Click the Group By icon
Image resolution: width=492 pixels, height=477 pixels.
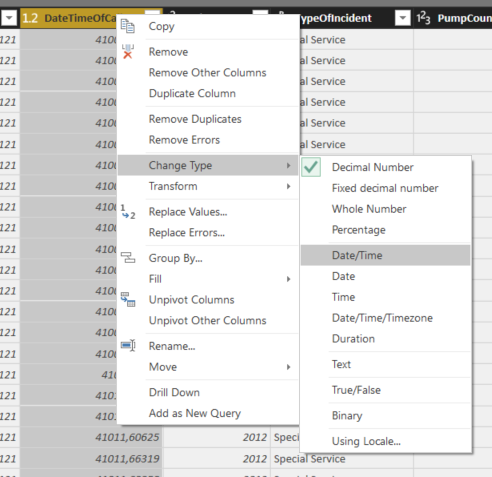tap(128, 258)
